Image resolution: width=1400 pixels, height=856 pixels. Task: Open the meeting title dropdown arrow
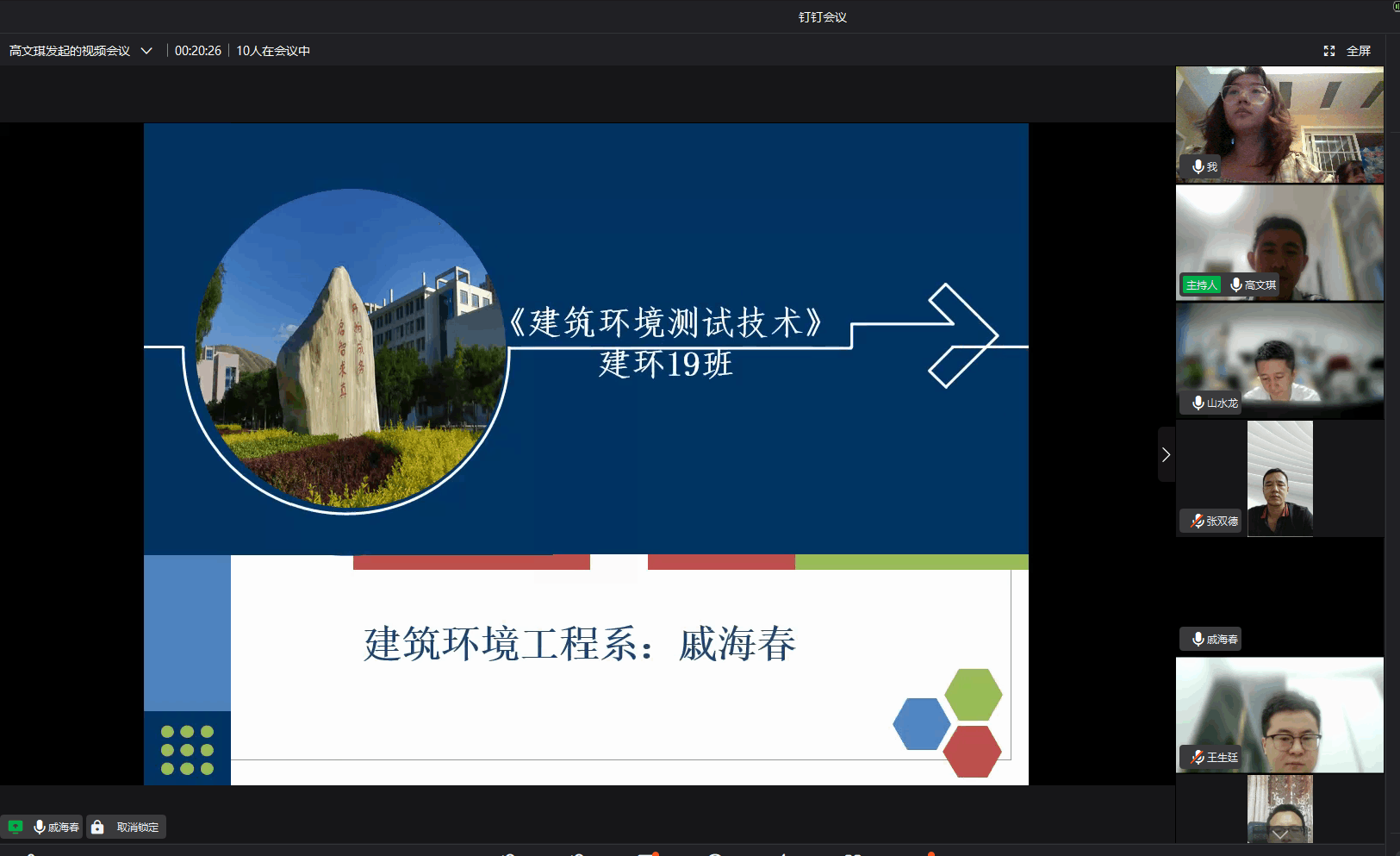[146, 51]
